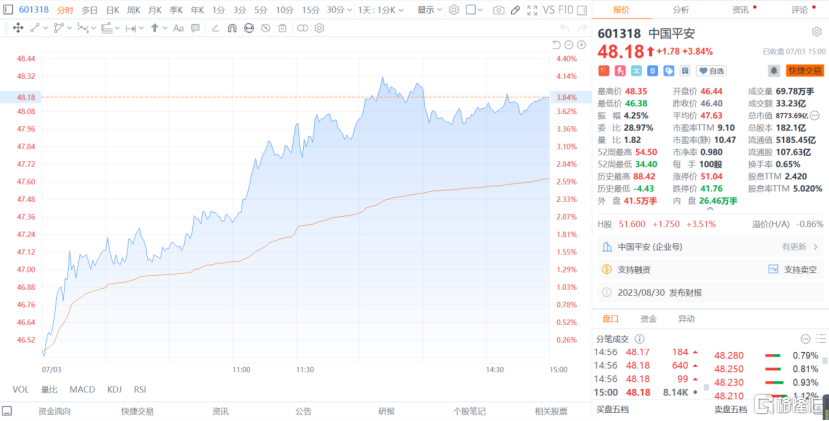Toggle 自选 favorite heart button
Screen dimensions: 829x421
(711, 71)
